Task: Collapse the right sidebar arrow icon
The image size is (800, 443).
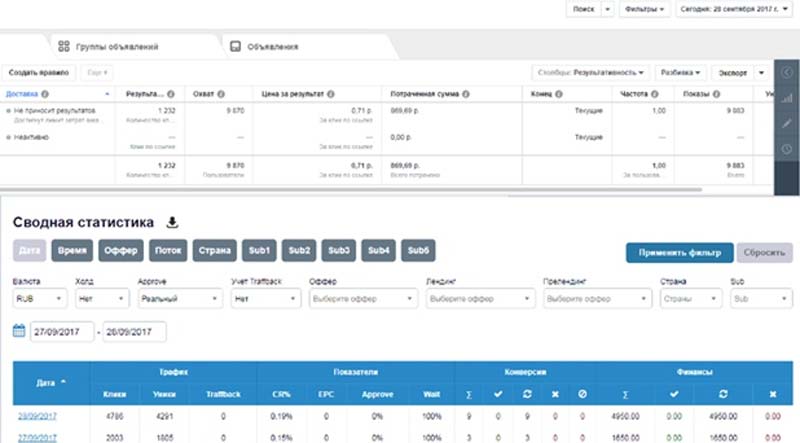Action: (x=787, y=72)
